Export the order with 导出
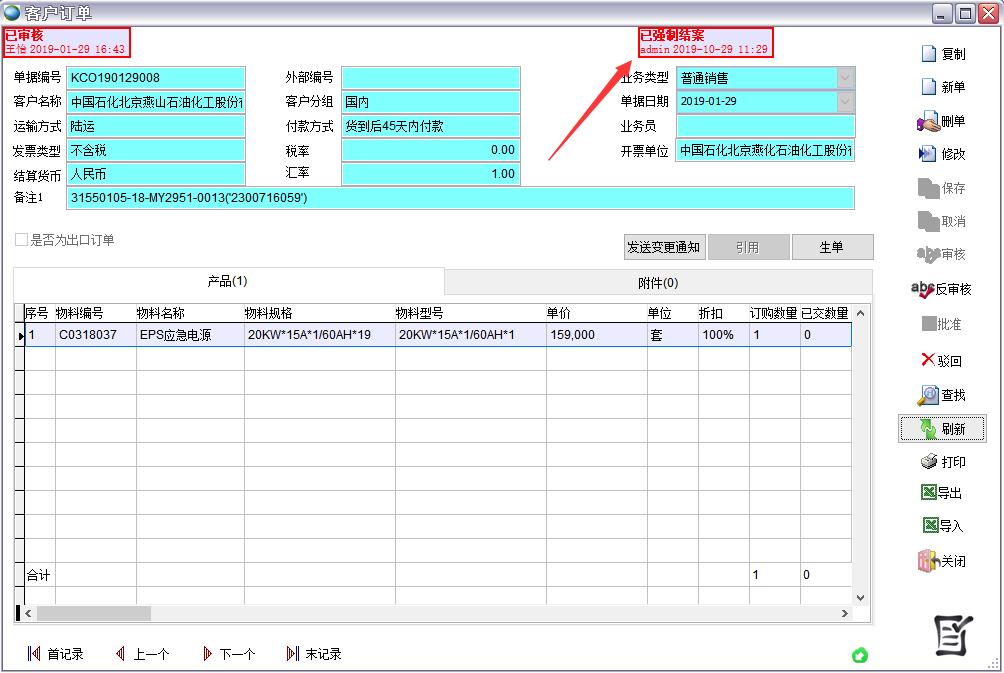Image resolution: width=1004 pixels, height=673 pixels. tap(928, 493)
